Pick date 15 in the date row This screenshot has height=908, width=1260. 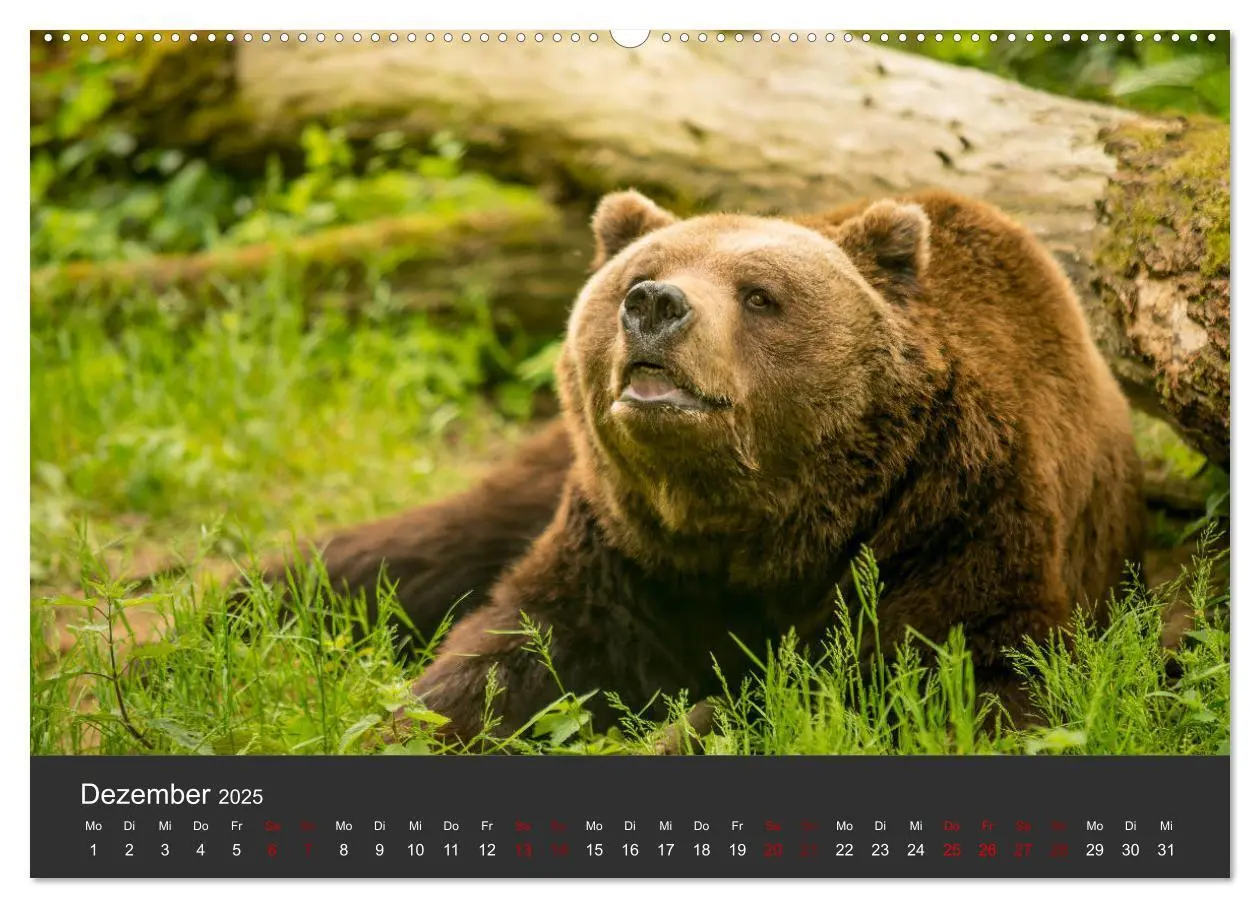click(x=594, y=850)
